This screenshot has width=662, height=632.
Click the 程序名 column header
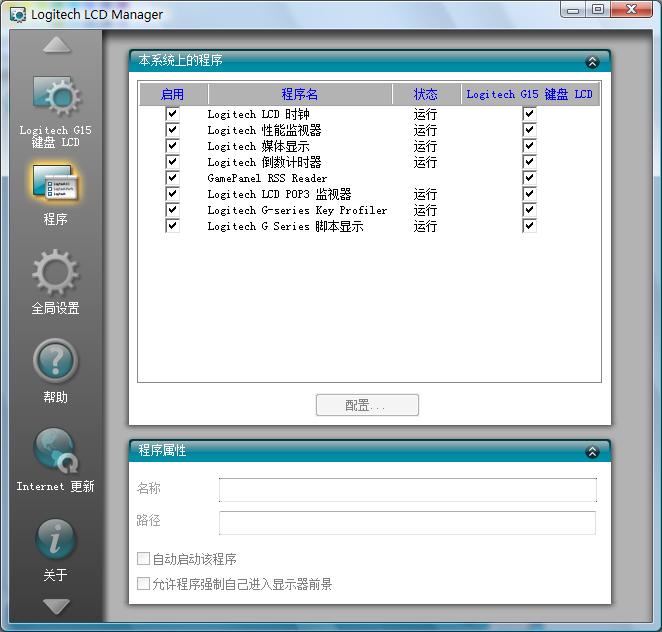coord(300,94)
